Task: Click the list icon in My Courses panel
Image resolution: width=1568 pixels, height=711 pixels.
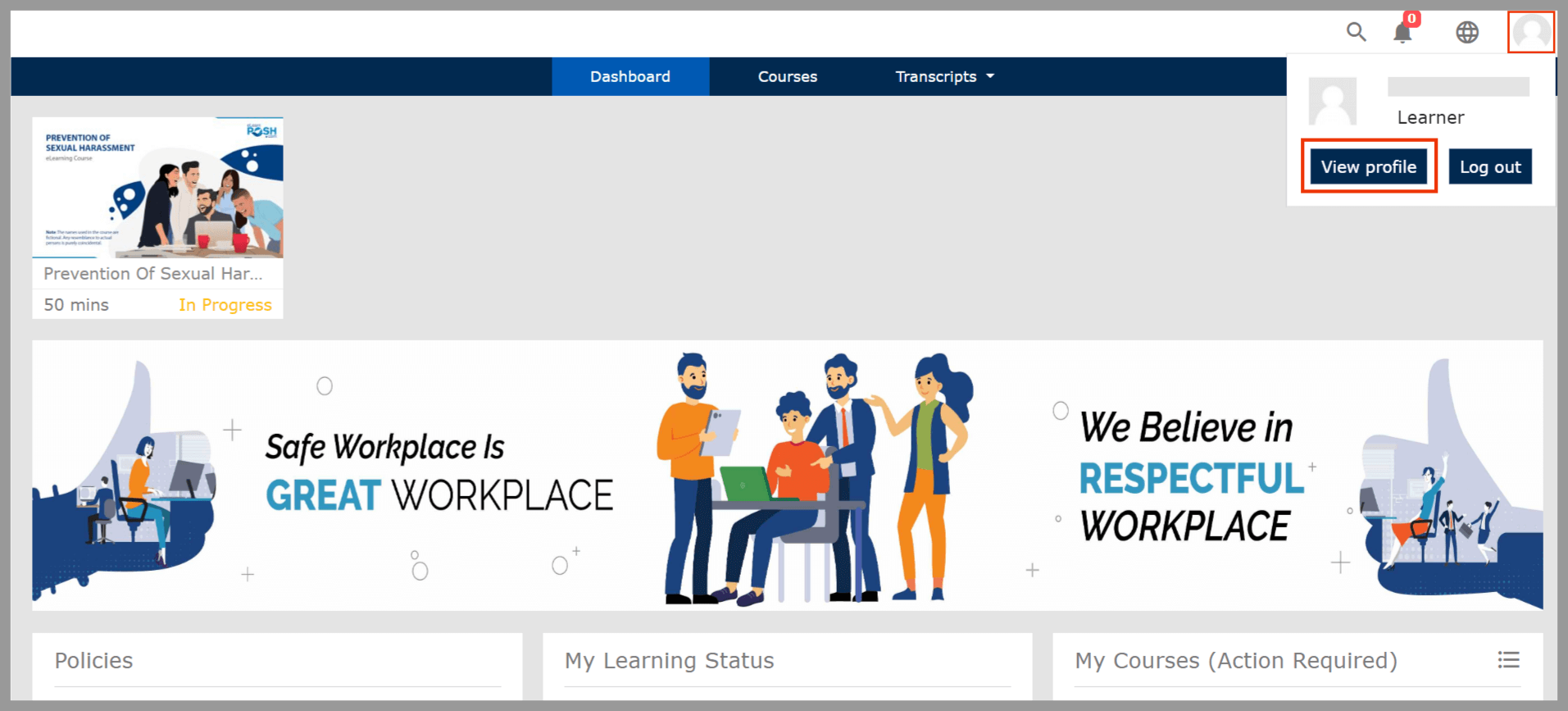Action: coord(1508,659)
